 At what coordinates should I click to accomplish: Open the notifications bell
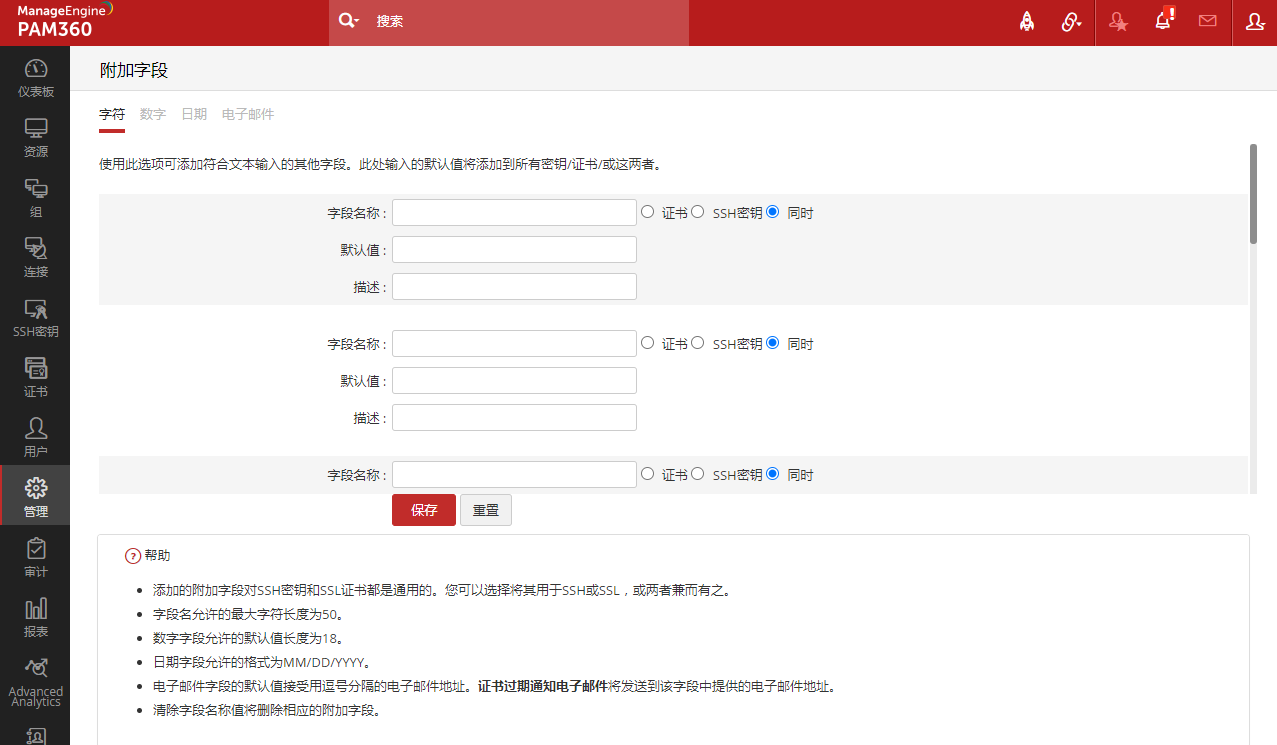click(x=1163, y=20)
